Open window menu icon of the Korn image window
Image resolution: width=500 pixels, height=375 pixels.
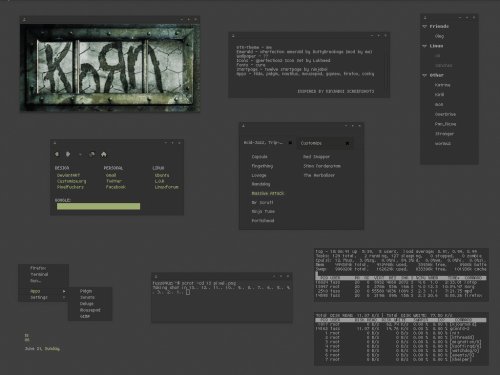[24, 20]
